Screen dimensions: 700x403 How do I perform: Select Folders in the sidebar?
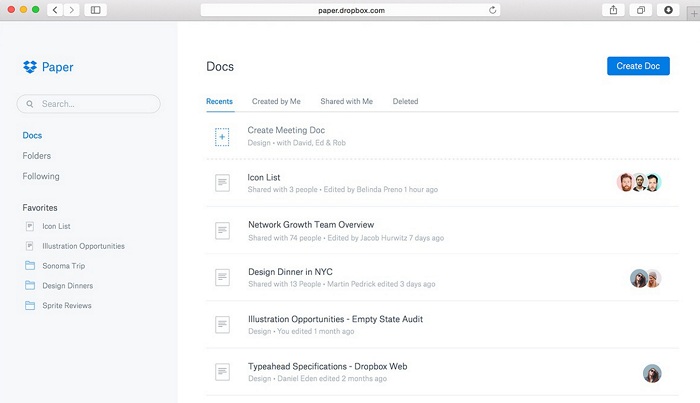point(37,156)
